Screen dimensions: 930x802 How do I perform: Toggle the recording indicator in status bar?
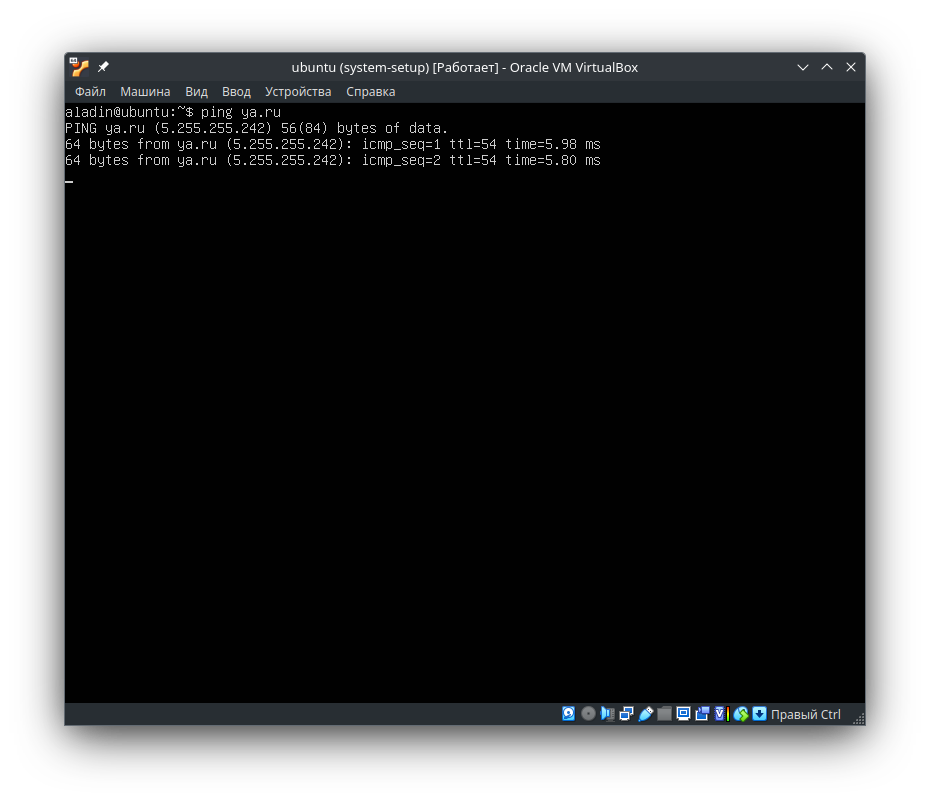tap(701, 713)
